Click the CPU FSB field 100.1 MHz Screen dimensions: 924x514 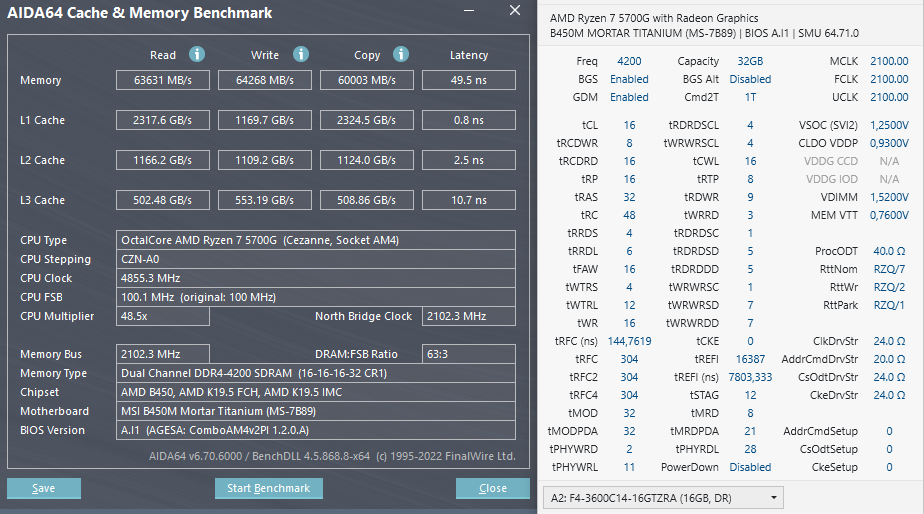pos(316,297)
